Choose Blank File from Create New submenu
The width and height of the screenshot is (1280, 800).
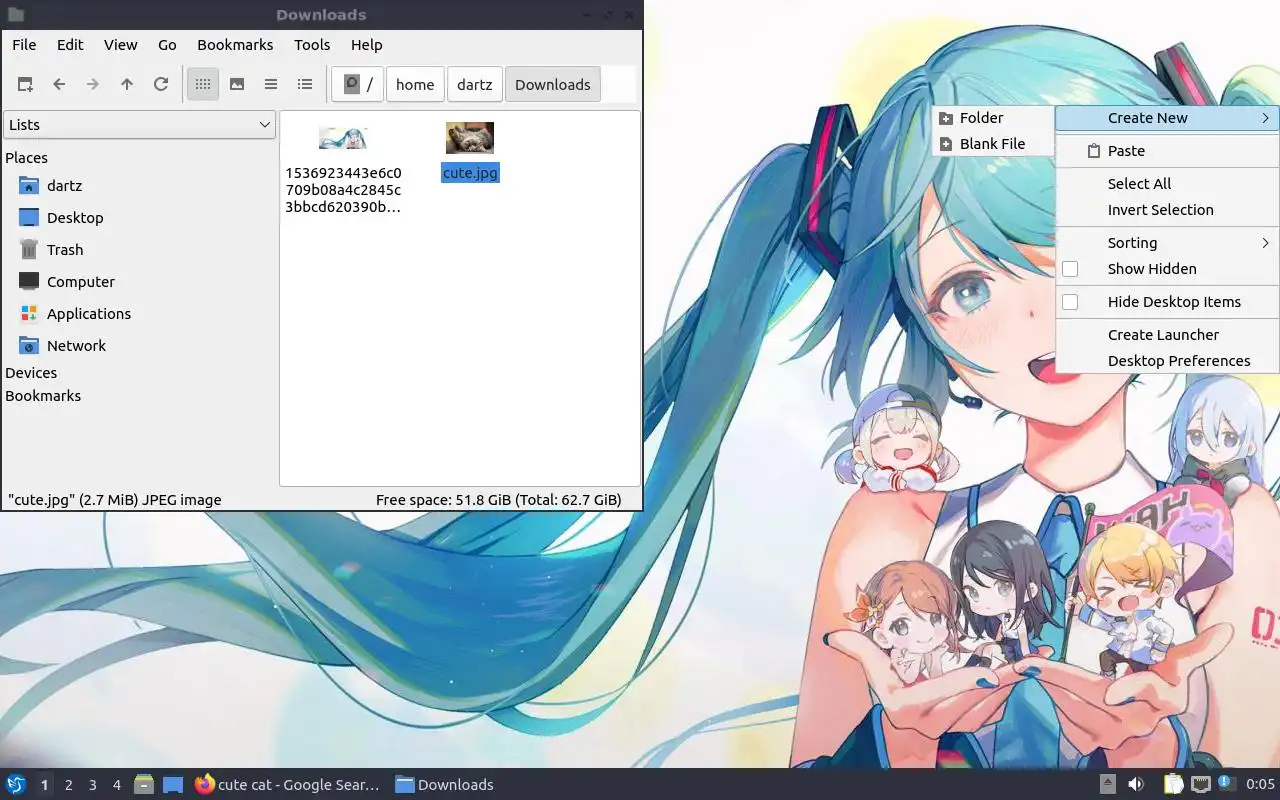click(x=992, y=144)
